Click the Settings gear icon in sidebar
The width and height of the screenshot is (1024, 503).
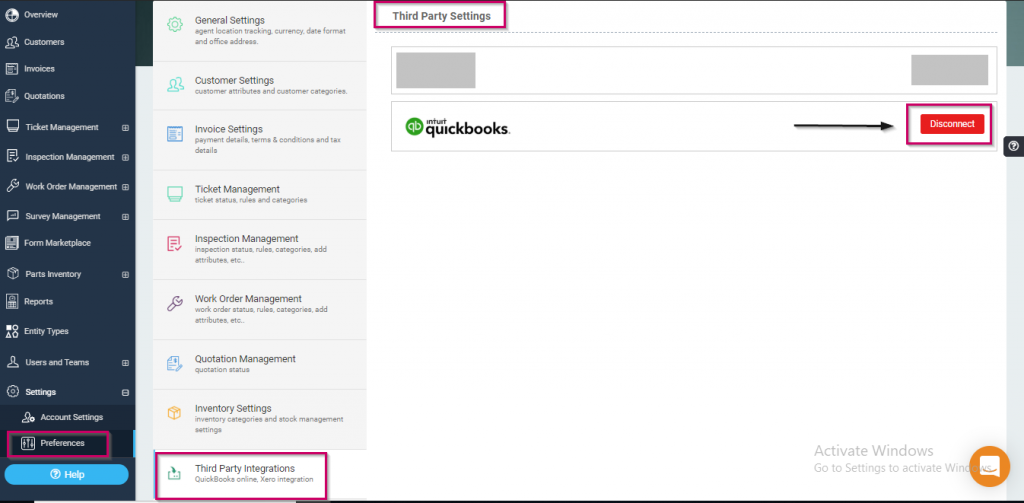[x=12, y=392]
